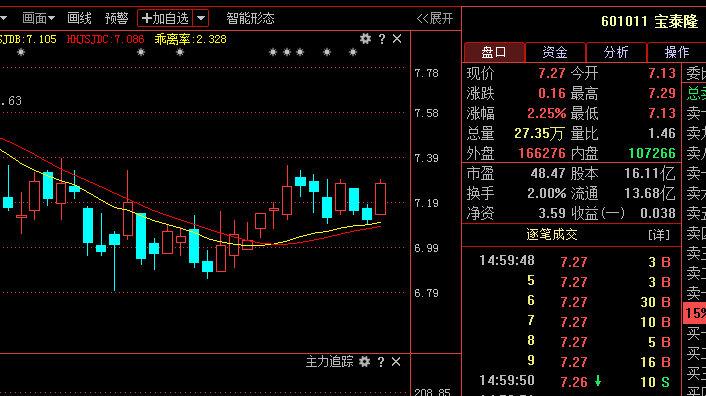The width and height of the screenshot is (706, 396).
Task: Close the main chart indicator panel
Action: pyautogui.click(x=397, y=39)
